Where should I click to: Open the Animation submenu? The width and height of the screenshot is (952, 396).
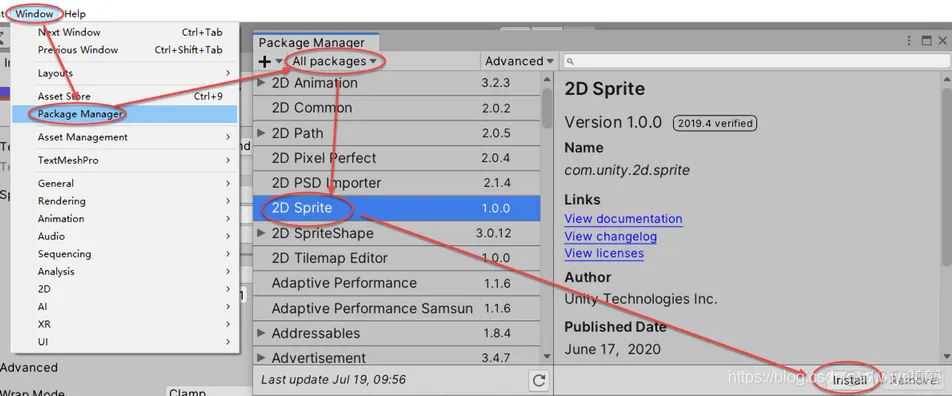[x=124, y=219]
